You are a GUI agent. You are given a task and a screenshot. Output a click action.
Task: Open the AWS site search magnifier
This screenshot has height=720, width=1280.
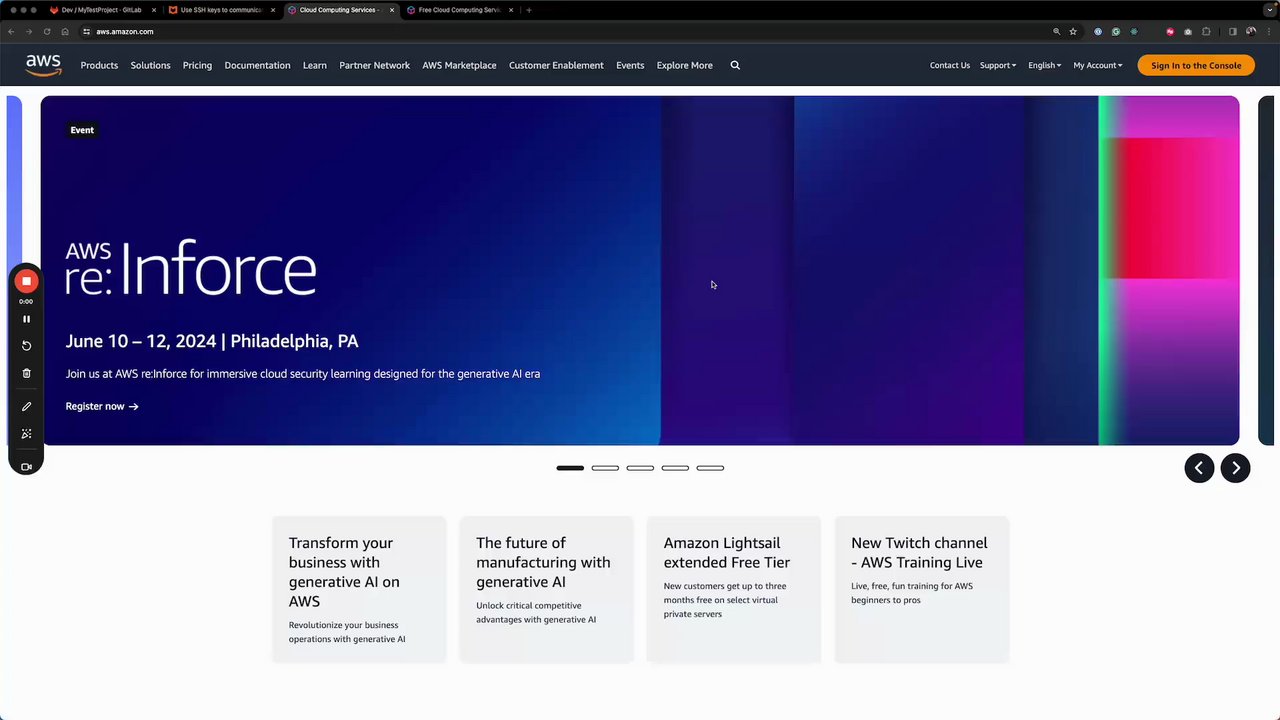735,65
